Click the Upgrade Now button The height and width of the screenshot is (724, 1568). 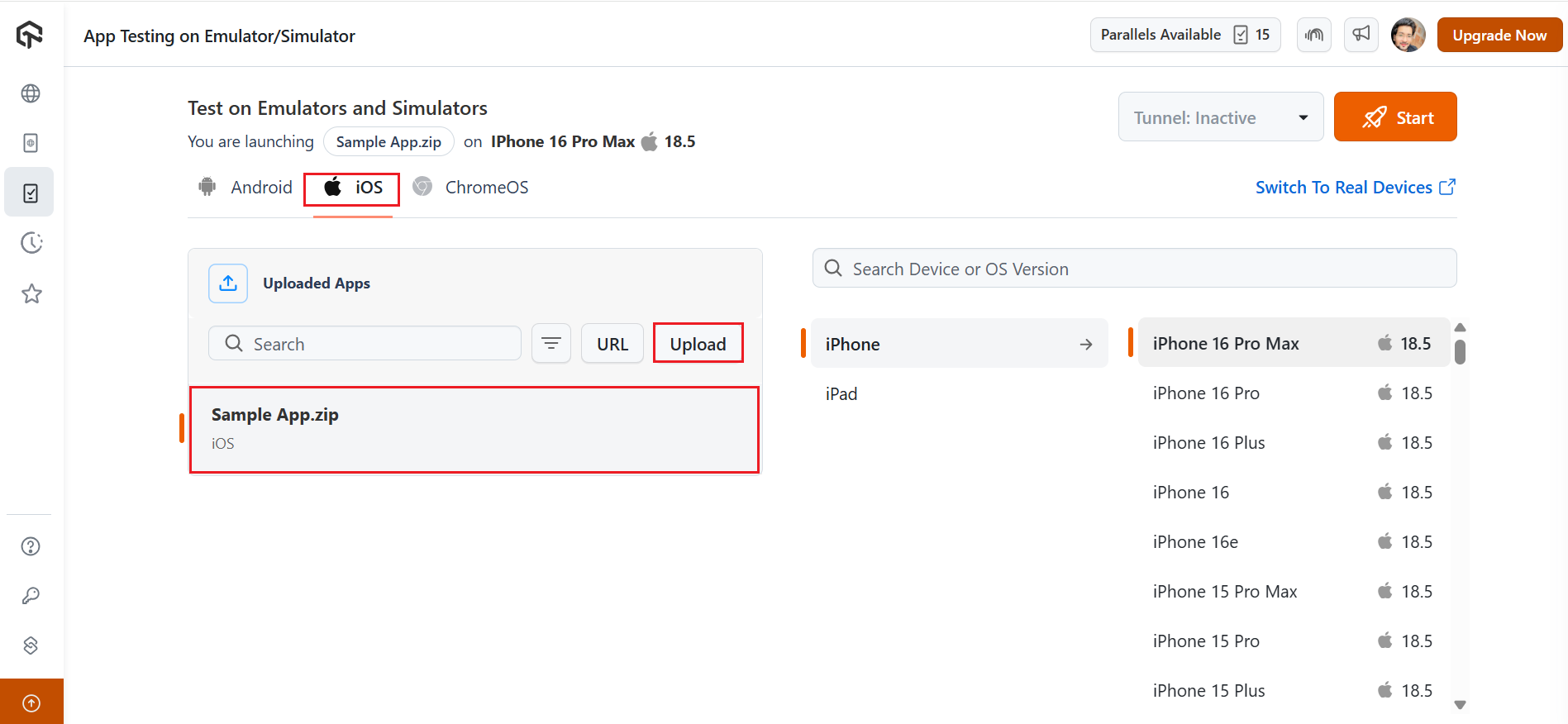pos(1499,35)
